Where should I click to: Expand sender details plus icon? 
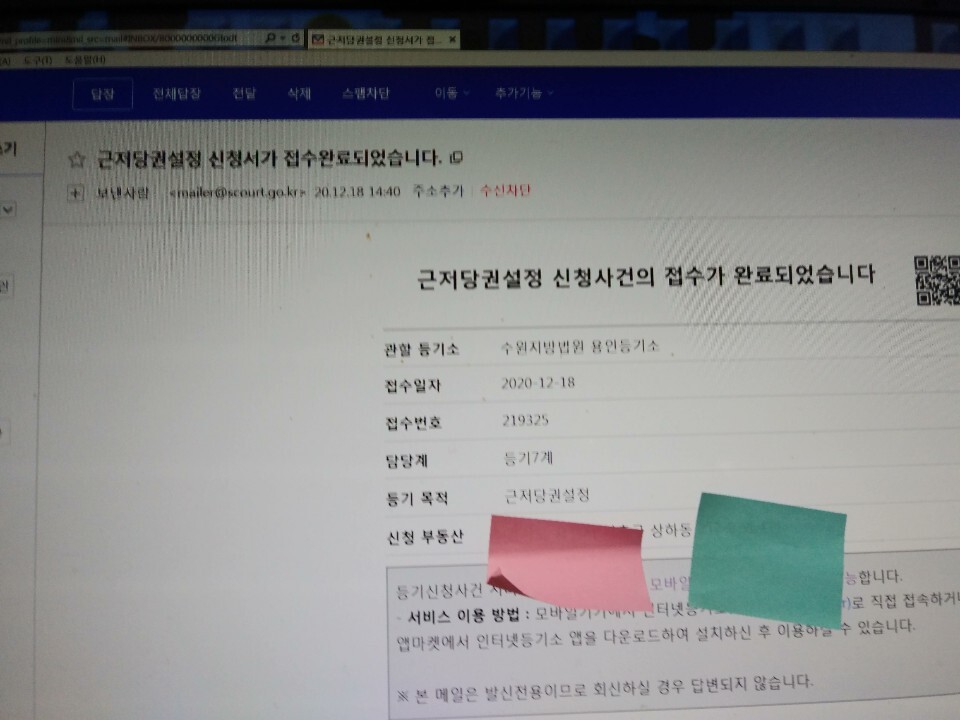[75, 193]
